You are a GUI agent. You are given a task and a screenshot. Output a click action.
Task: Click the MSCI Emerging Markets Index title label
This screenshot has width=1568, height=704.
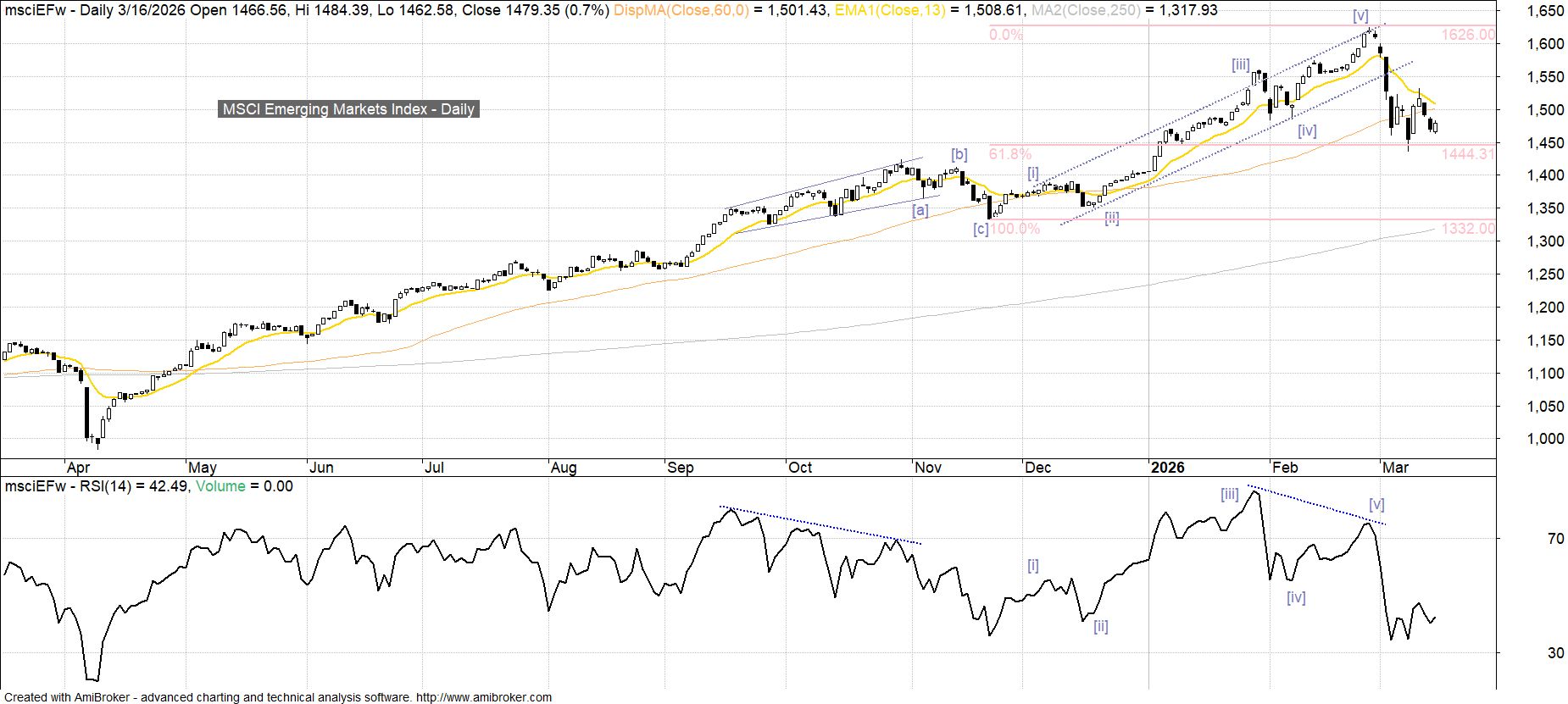click(x=348, y=109)
